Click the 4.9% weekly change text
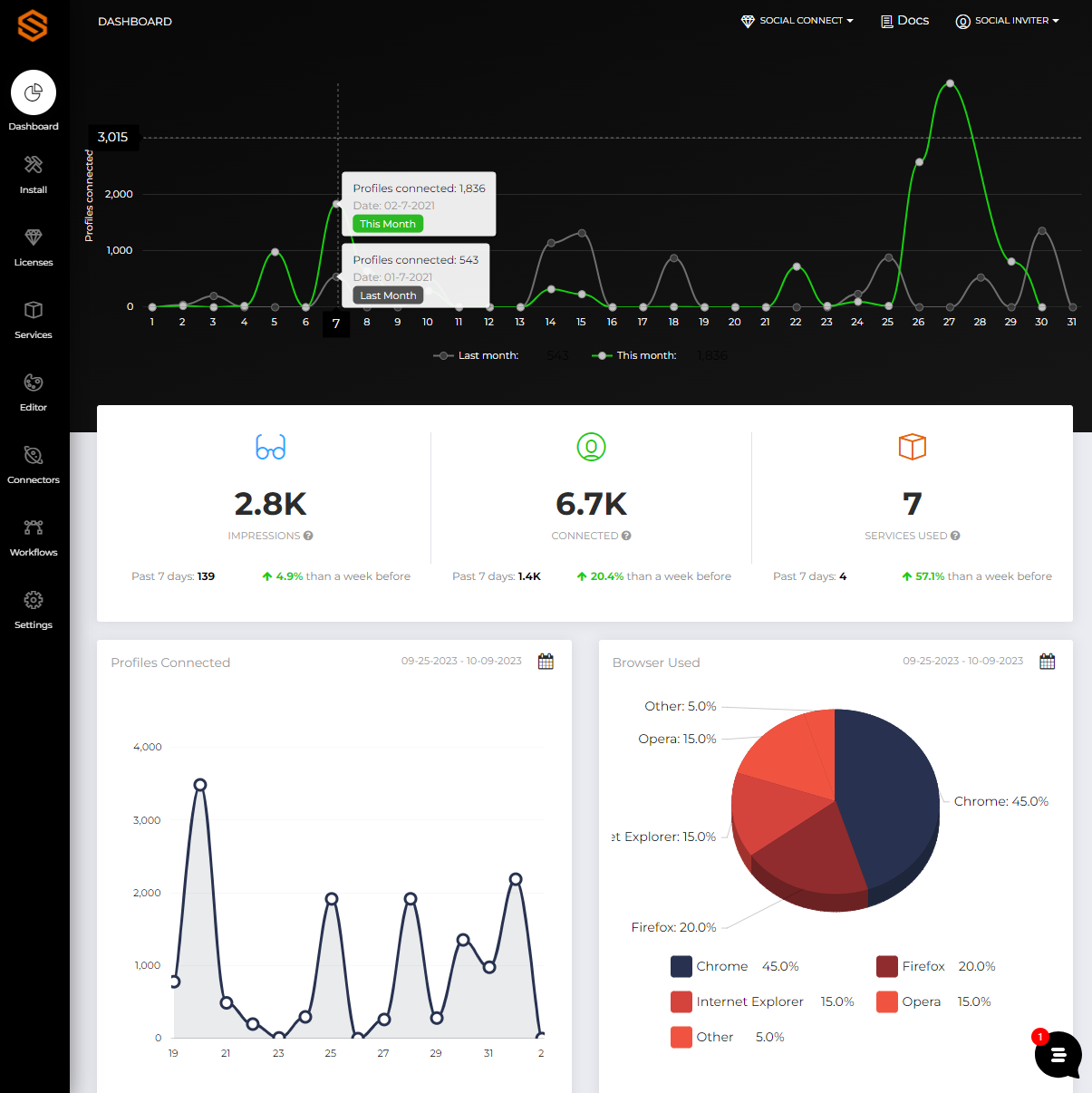The height and width of the screenshot is (1093, 1092). pyautogui.click(x=336, y=576)
